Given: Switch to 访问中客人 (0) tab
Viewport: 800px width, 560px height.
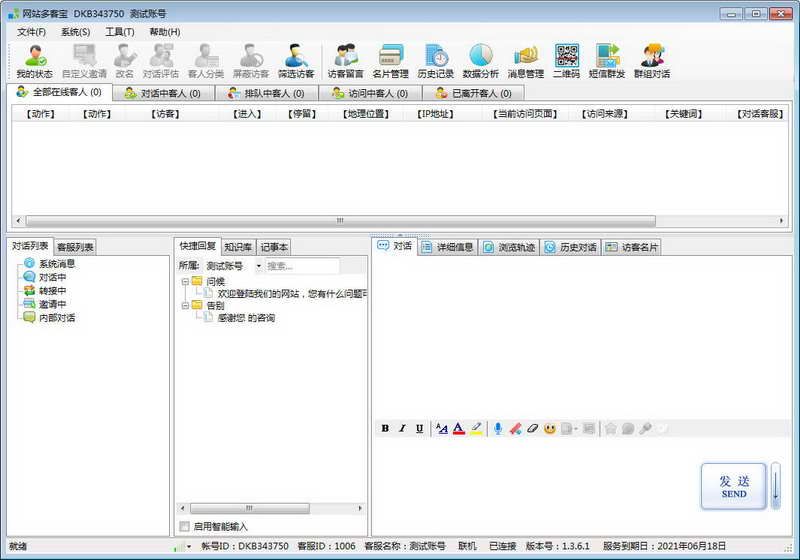Looking at the screenshot, I should [x=370, y=93].
